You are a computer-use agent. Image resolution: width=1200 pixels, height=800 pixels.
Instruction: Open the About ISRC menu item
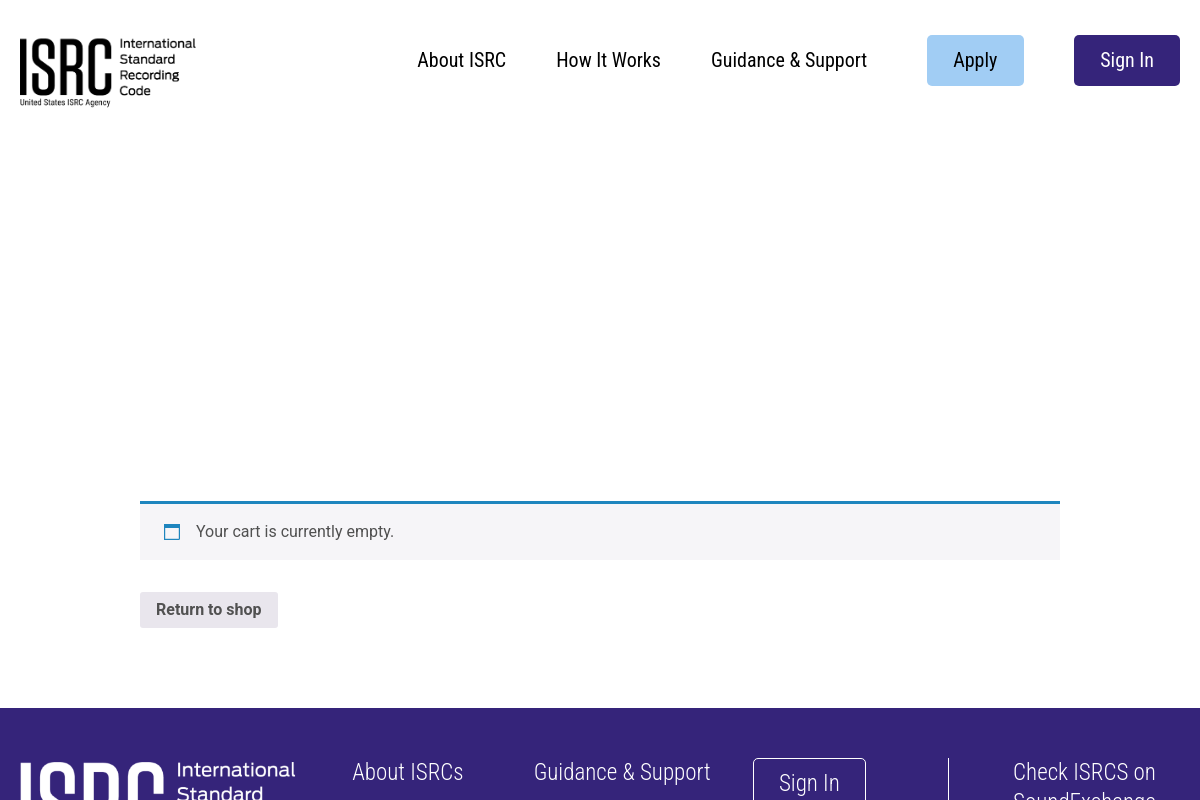tap(461, 60)
